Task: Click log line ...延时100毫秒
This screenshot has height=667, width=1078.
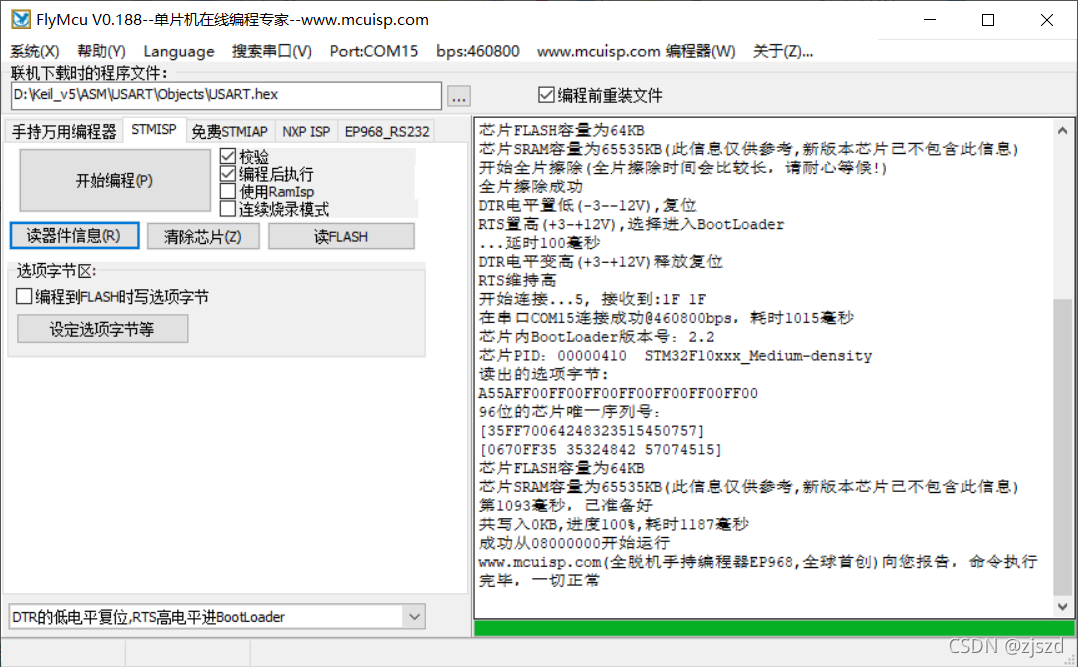Action: pyautogui.click(x=540, y=243)
